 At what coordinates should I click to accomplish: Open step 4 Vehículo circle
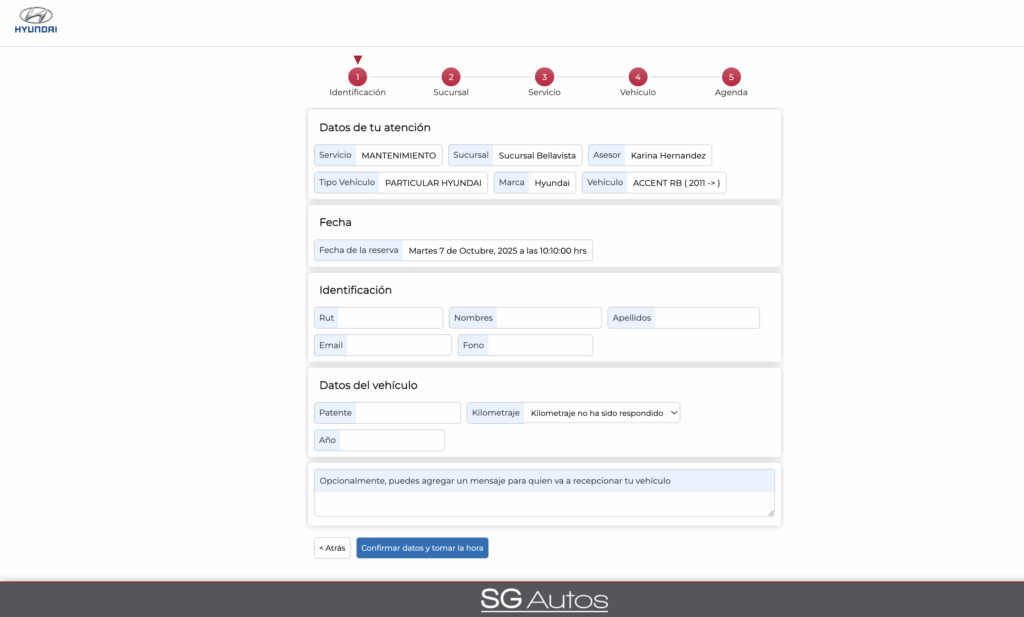637,77
